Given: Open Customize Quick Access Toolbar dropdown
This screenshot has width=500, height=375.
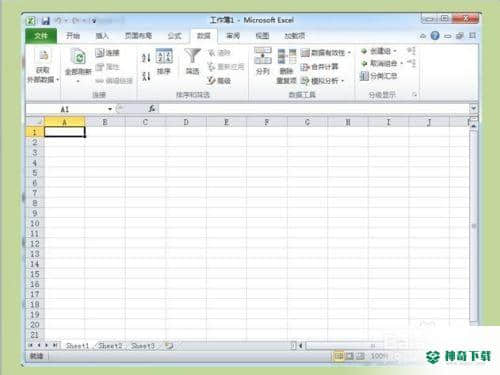Looking at the screenshot, I should 94,21.
